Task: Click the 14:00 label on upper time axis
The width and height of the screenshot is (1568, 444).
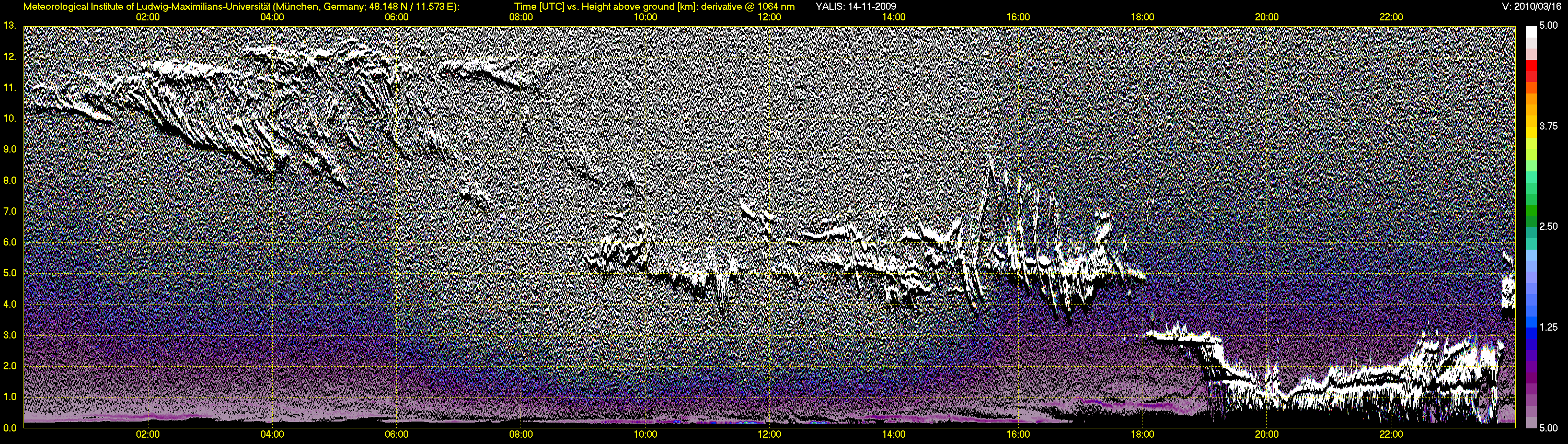Action: point(894,17)
